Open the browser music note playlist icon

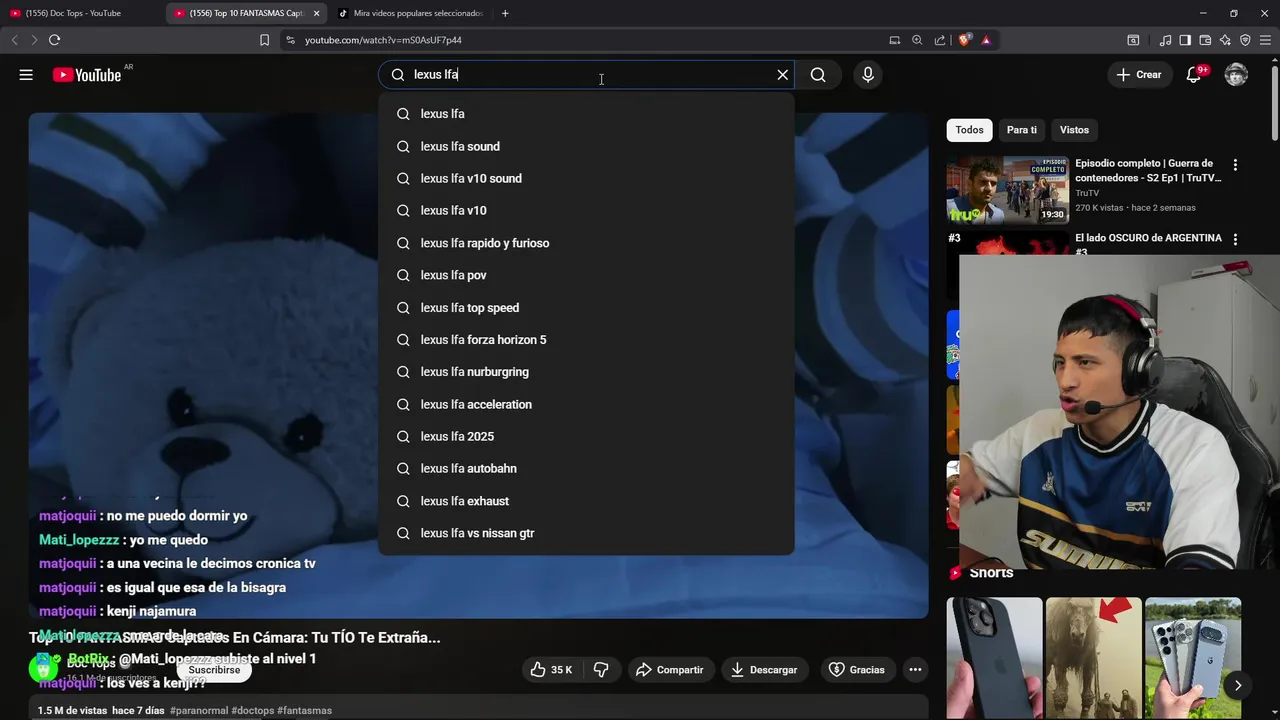[x=1165, y=40]
